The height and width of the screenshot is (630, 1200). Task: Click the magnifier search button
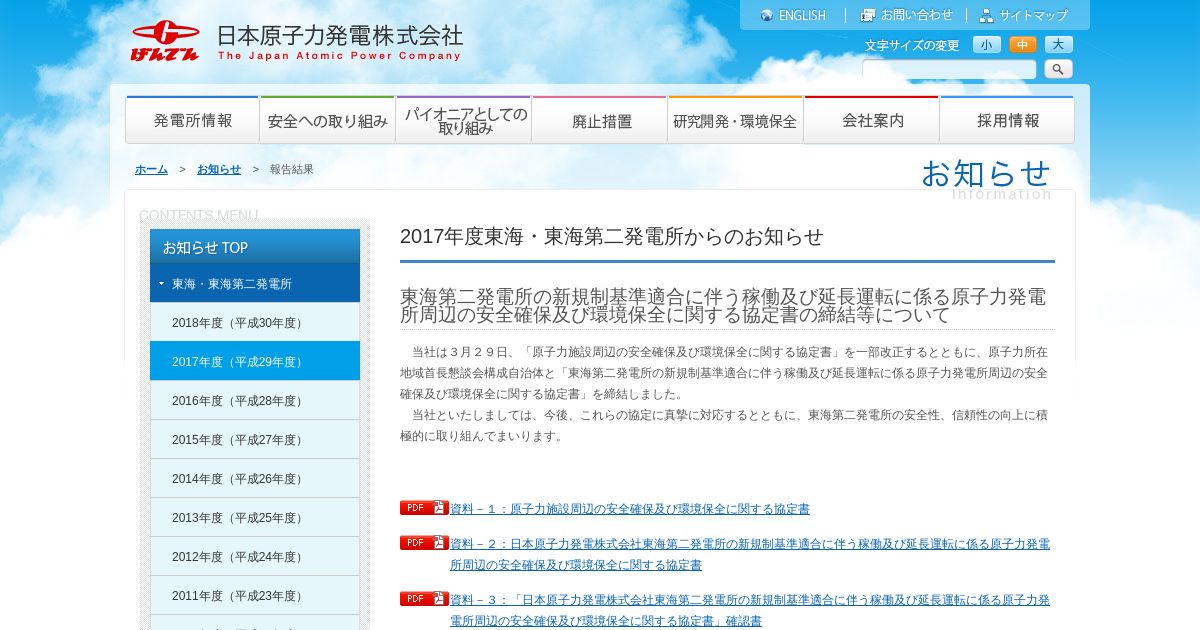(1058, 69)
